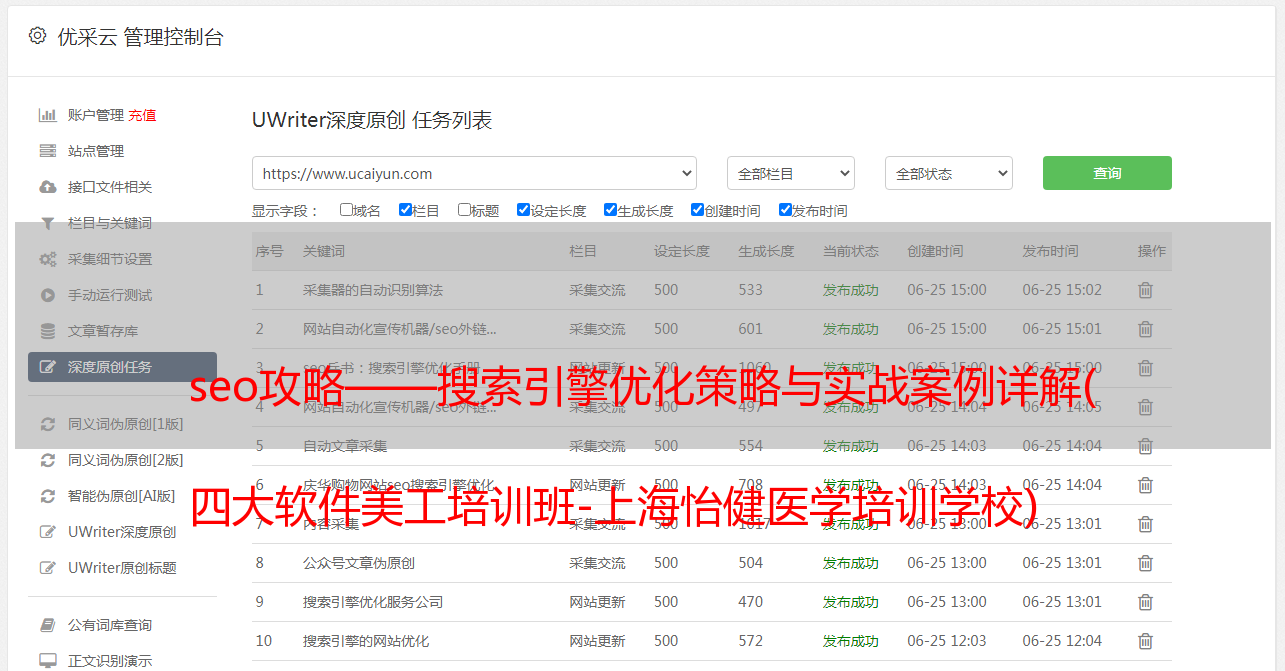Select 深度原创任务 in the sidebar
Viewport: 1285px width, 671px height.
coord(122,367)
